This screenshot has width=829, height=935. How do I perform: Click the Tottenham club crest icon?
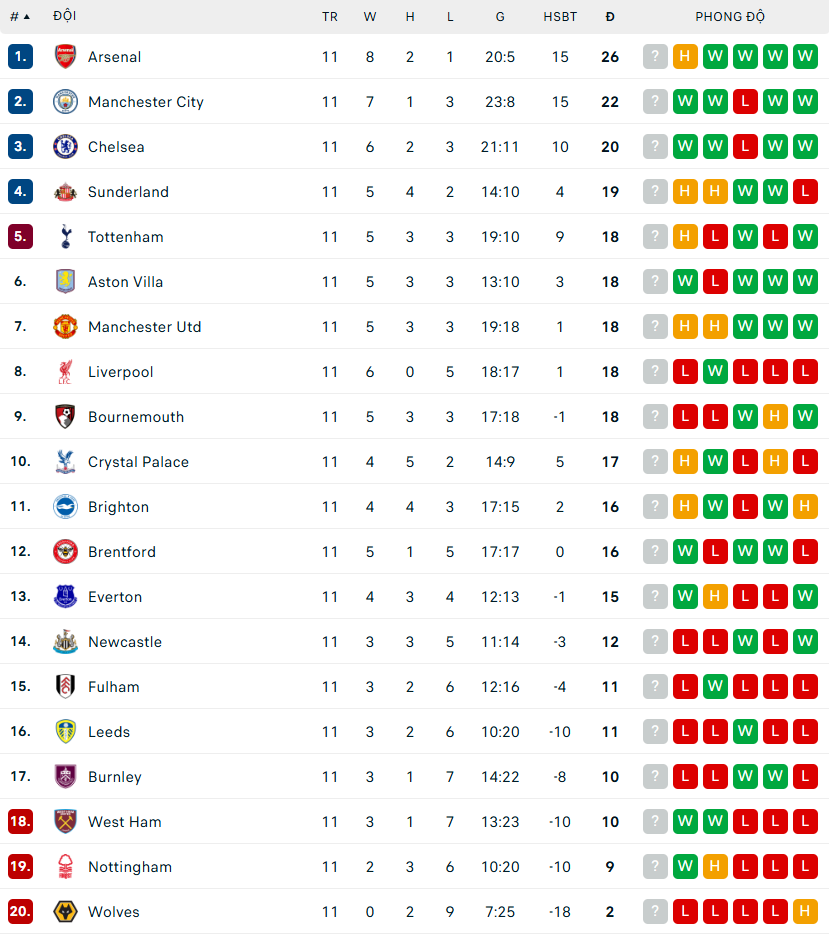[65, 237]
